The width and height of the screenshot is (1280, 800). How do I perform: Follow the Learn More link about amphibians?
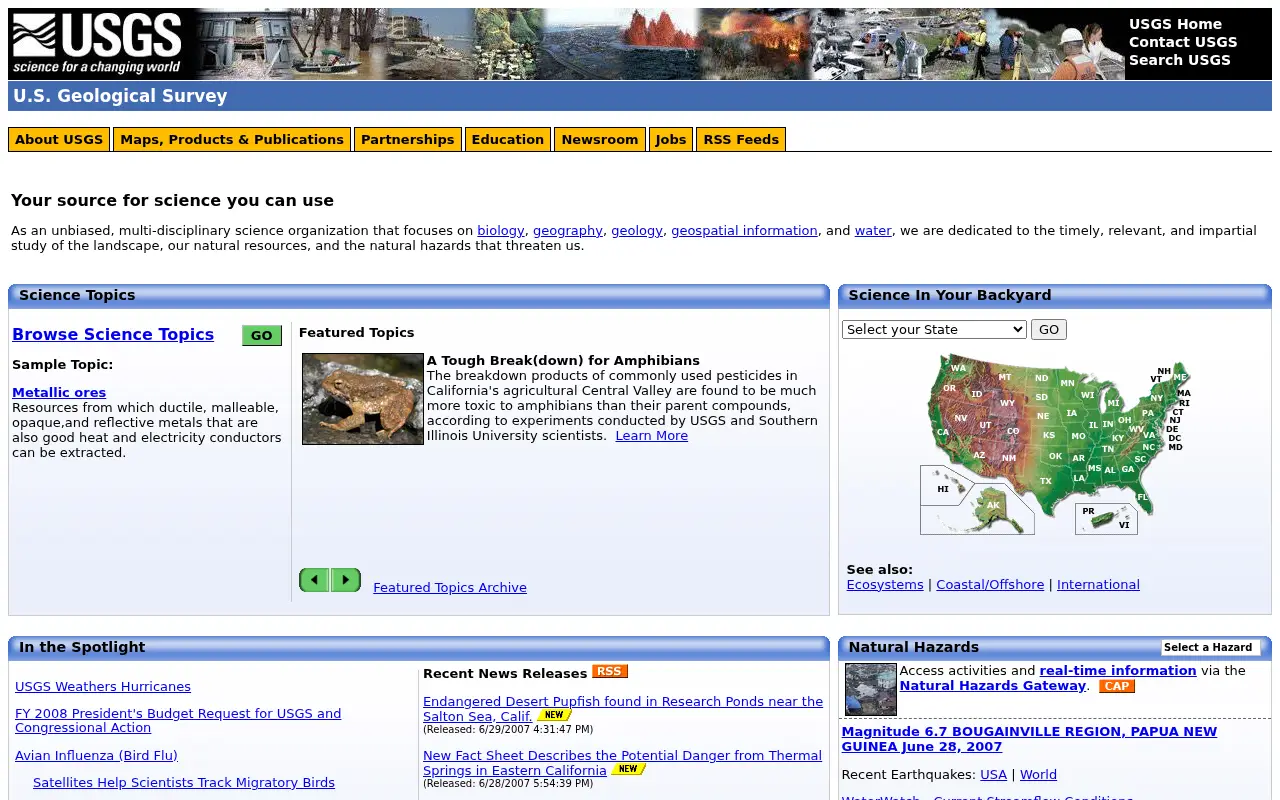tap(652, 435)
